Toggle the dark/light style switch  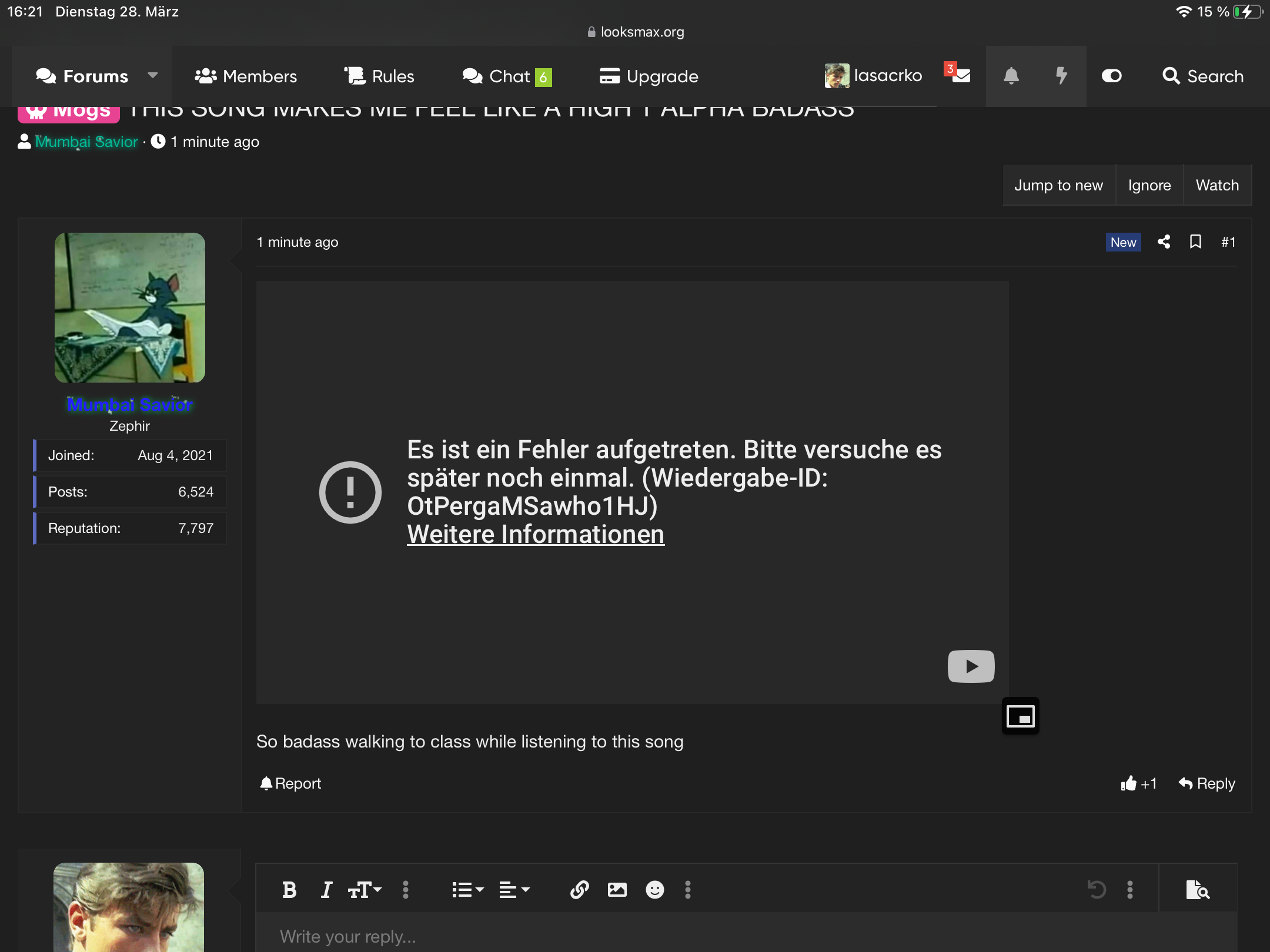coord(1112,76)
